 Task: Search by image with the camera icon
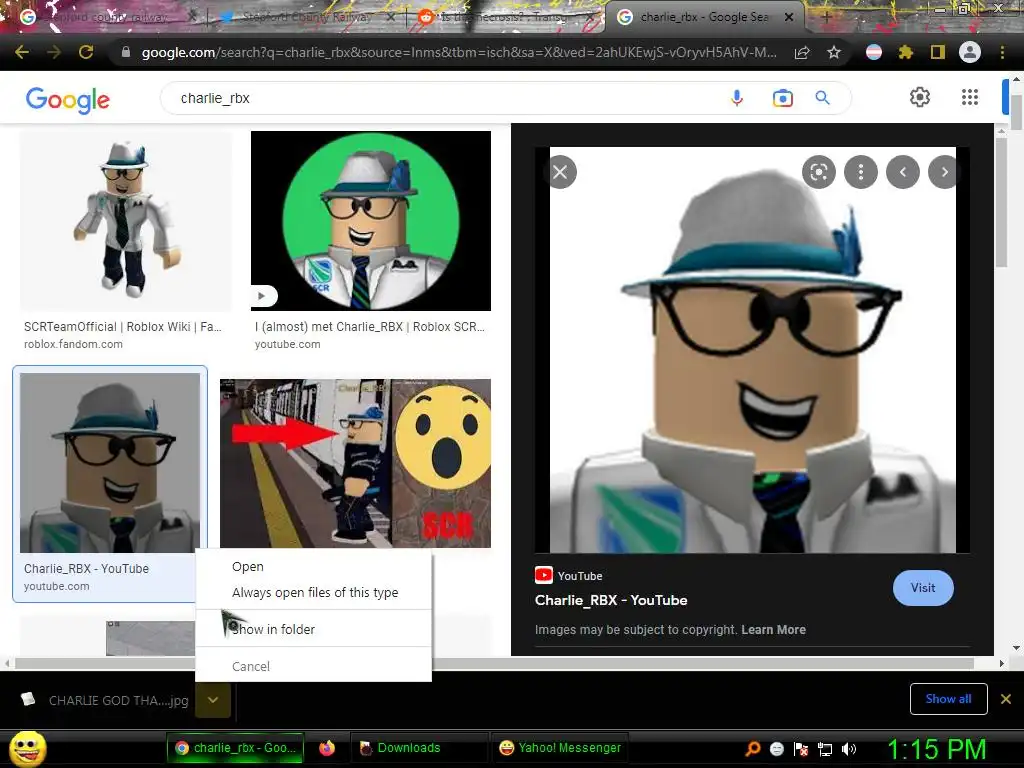(782, 98)
